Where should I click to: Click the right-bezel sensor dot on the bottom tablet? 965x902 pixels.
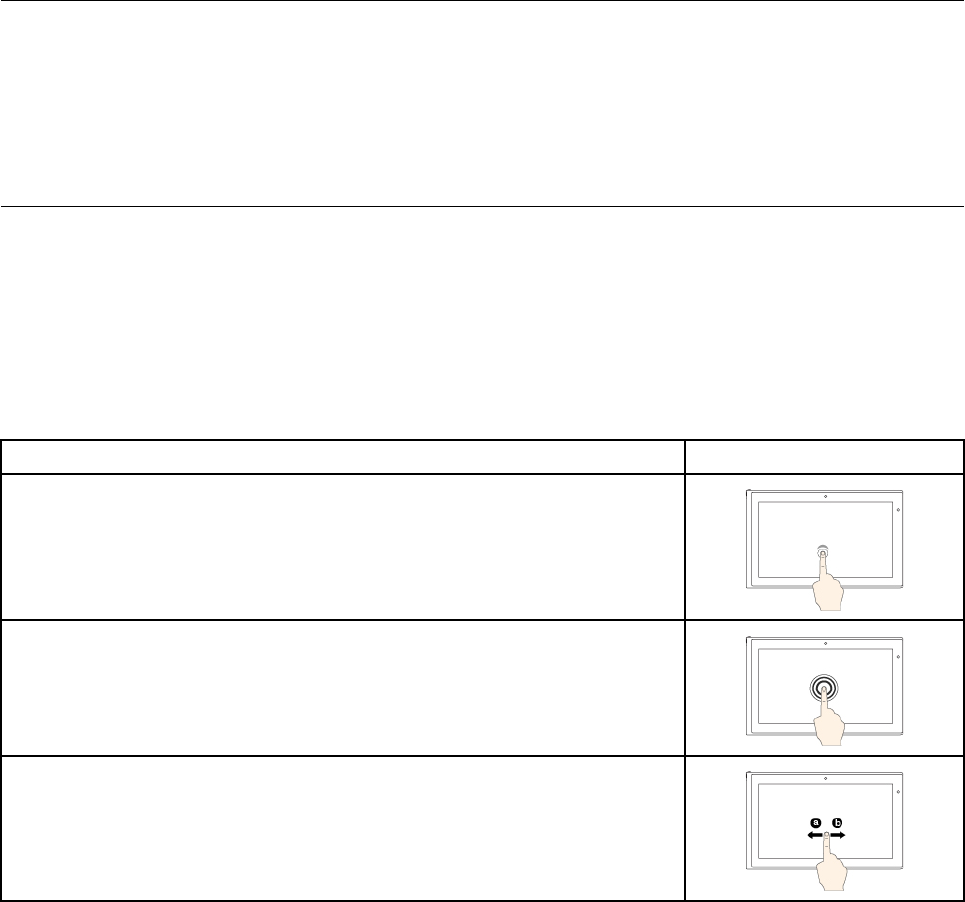pos(898,792)
